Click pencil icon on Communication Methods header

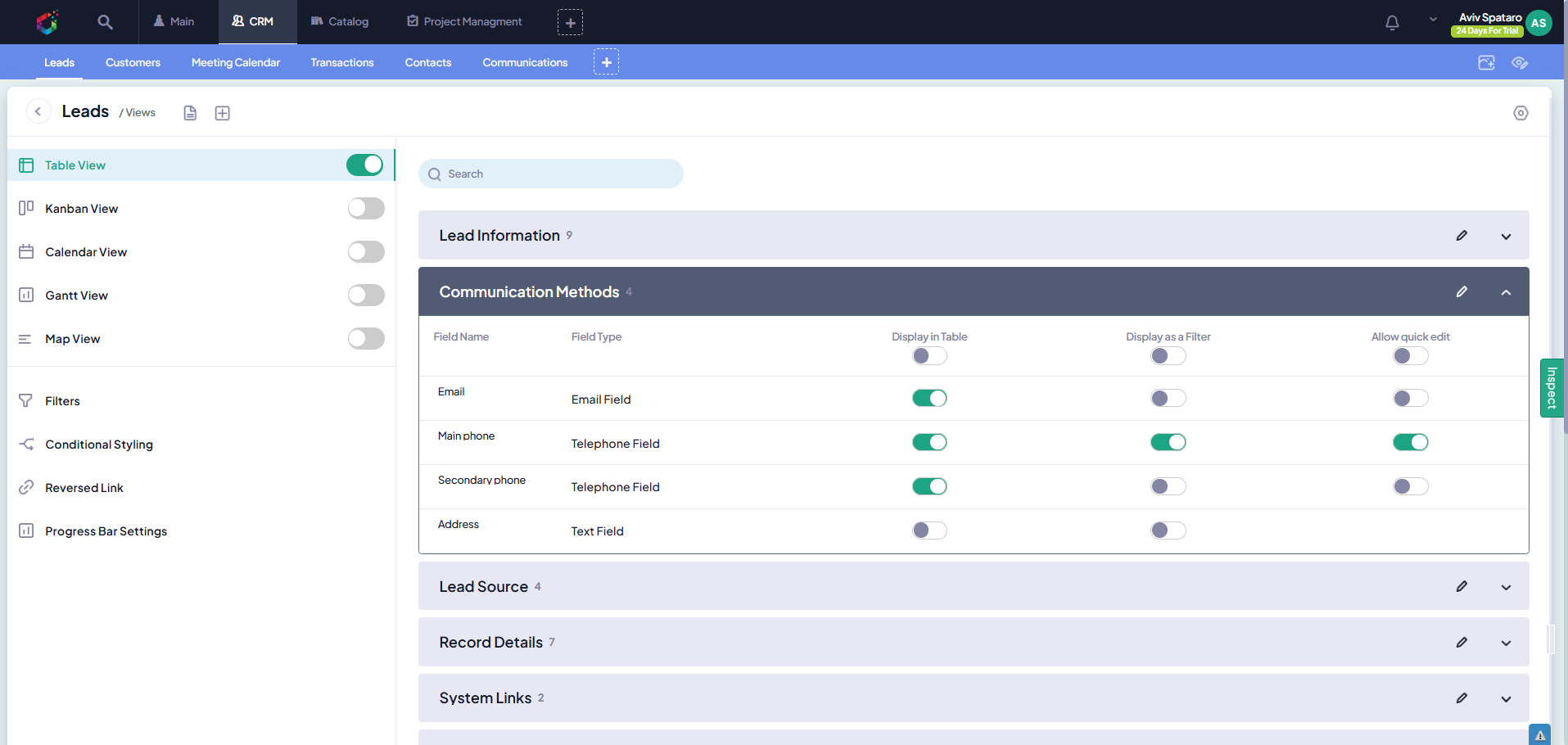click(x=1462, y=292)
